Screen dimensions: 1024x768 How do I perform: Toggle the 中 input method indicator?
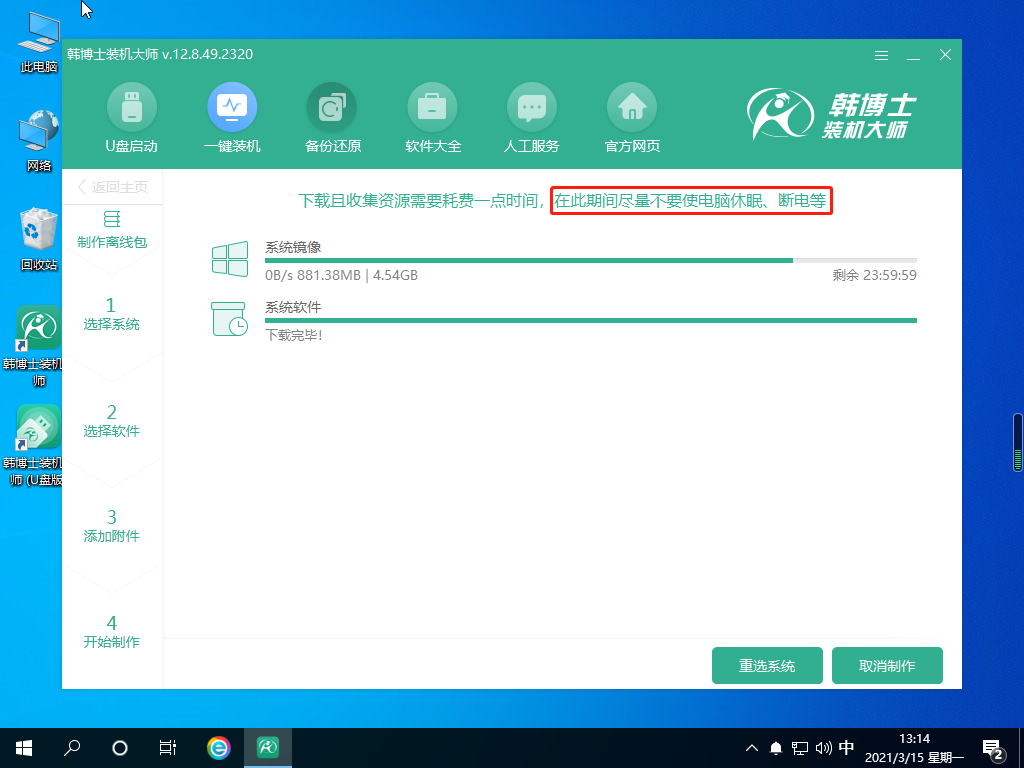click(847, 747)
